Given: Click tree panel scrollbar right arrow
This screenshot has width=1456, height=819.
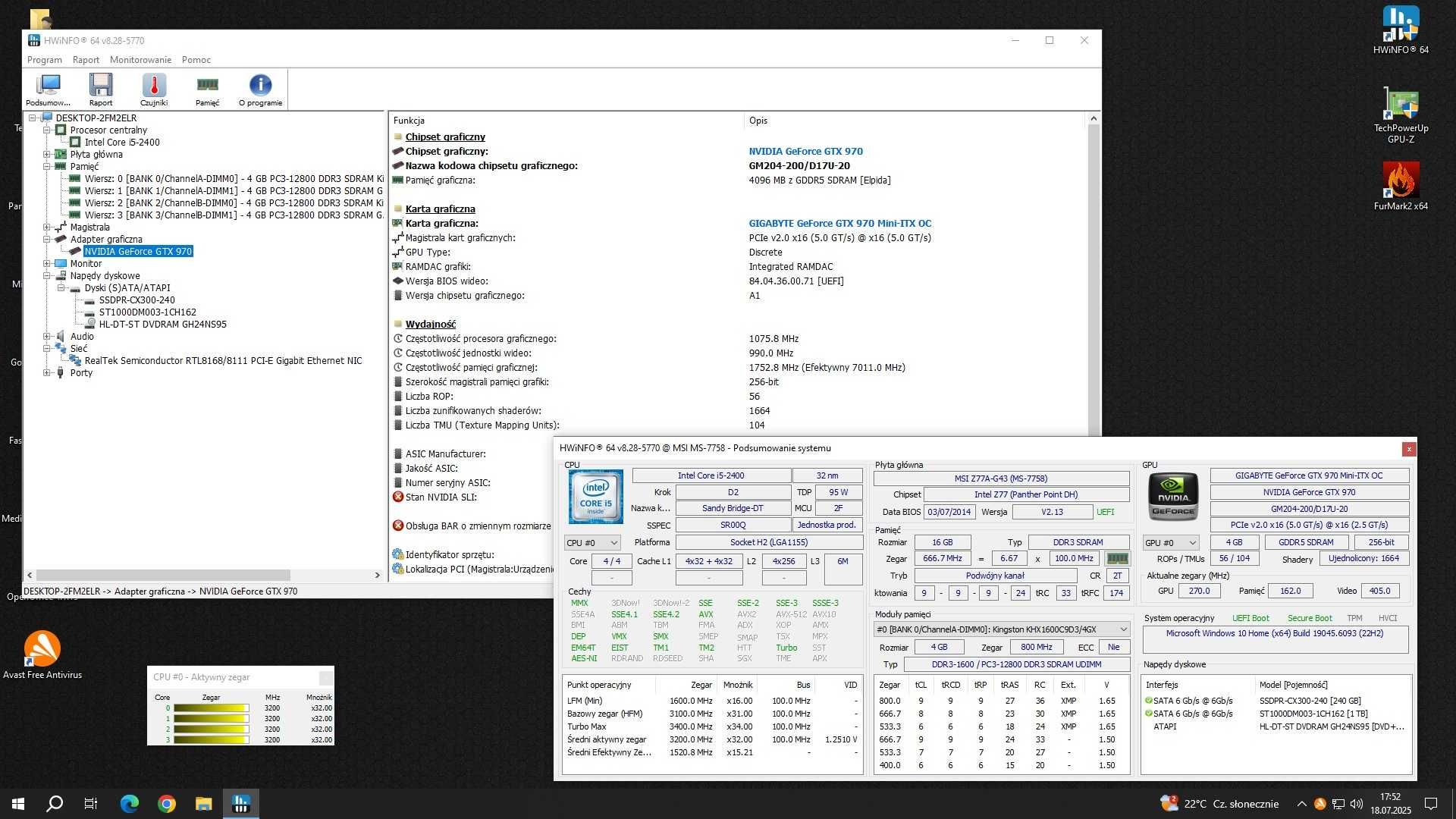Looking at the screenshot, I should (378, 576).
